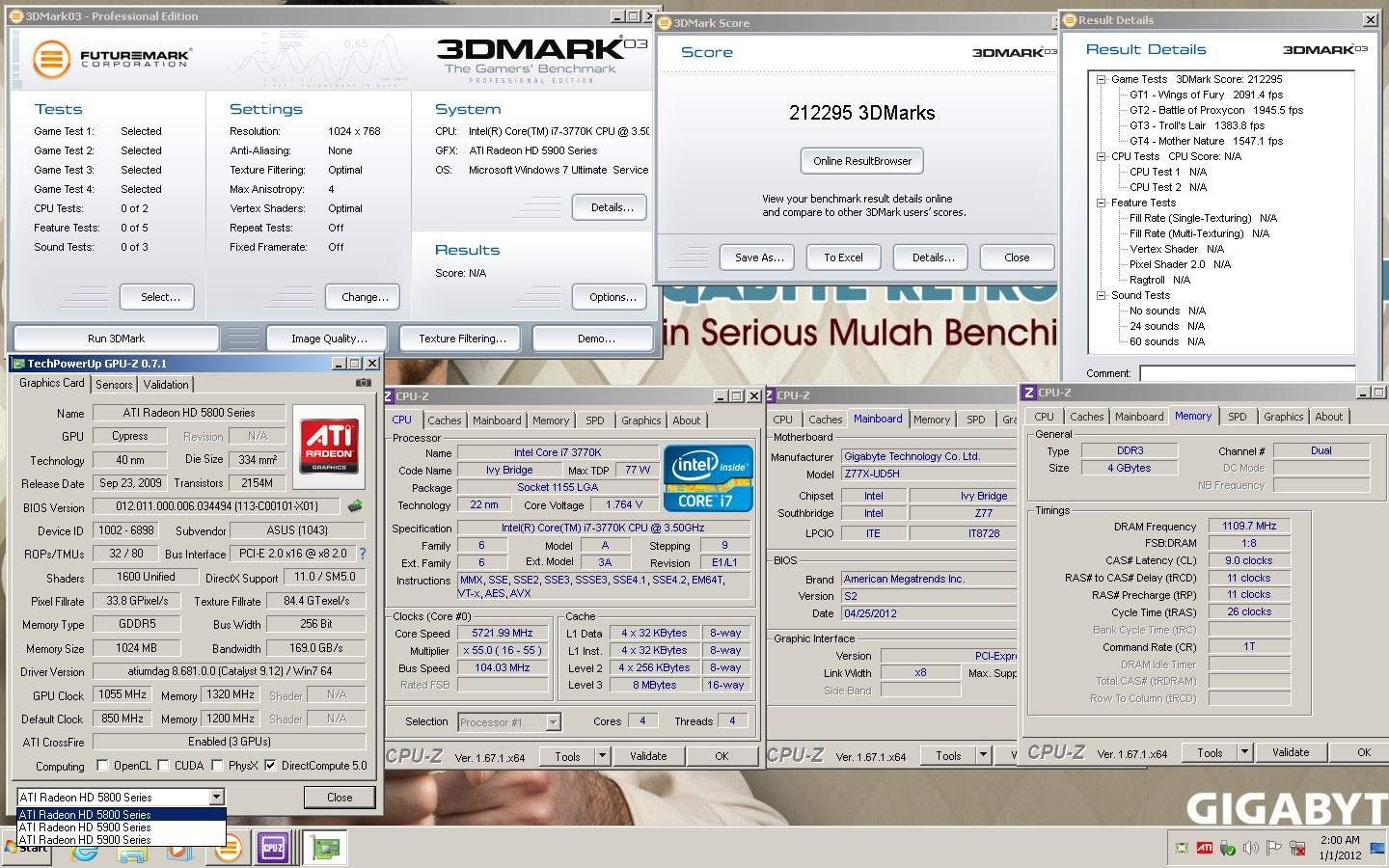This screenshot has height=868, width=1389.
Task: Click the 3DMark Score window title icon
Action: (x=666, y=22)
